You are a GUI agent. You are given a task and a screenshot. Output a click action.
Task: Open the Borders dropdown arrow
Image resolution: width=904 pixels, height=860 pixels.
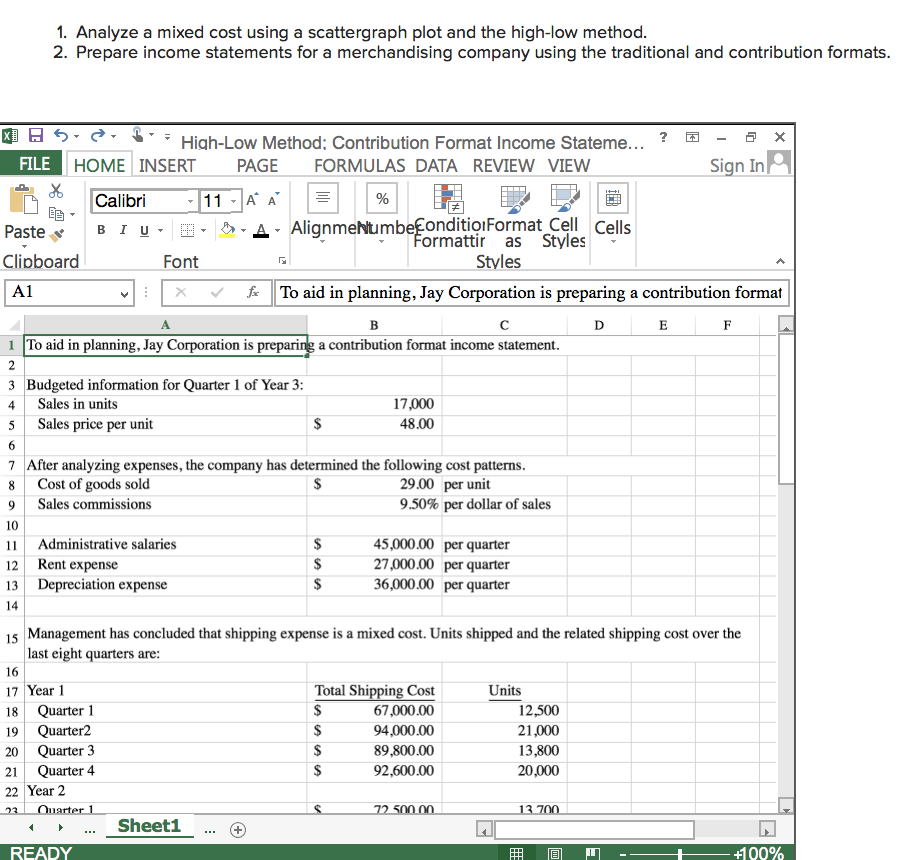[204, 231]
